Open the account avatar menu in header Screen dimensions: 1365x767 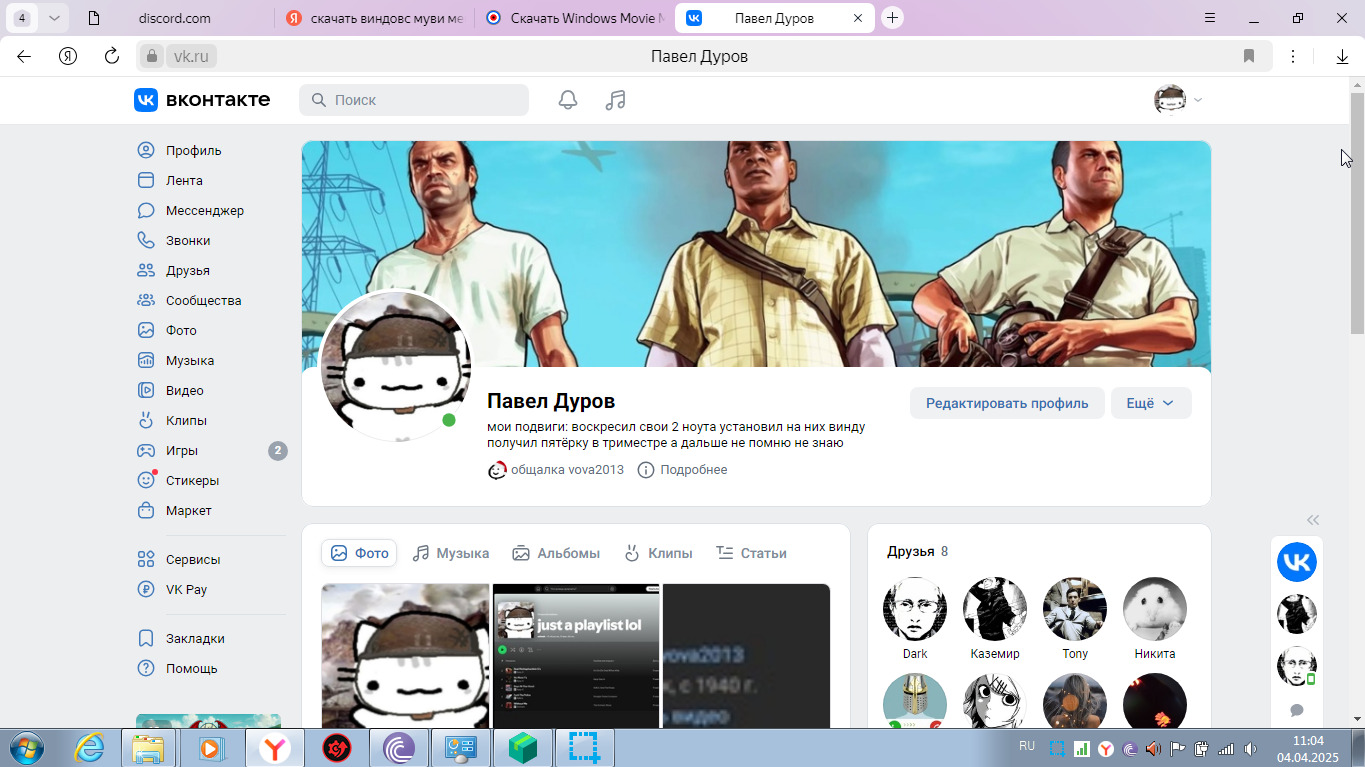(1177, 100)
